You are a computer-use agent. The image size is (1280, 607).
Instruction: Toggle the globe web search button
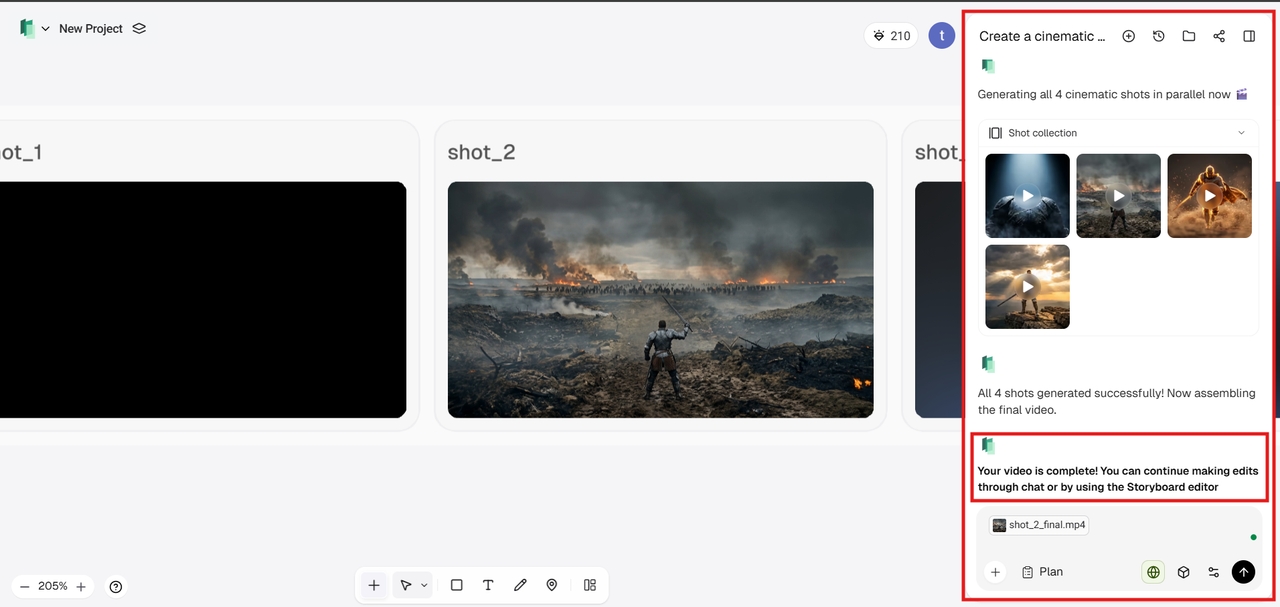pyautogui.click(x=1153, y=572)
